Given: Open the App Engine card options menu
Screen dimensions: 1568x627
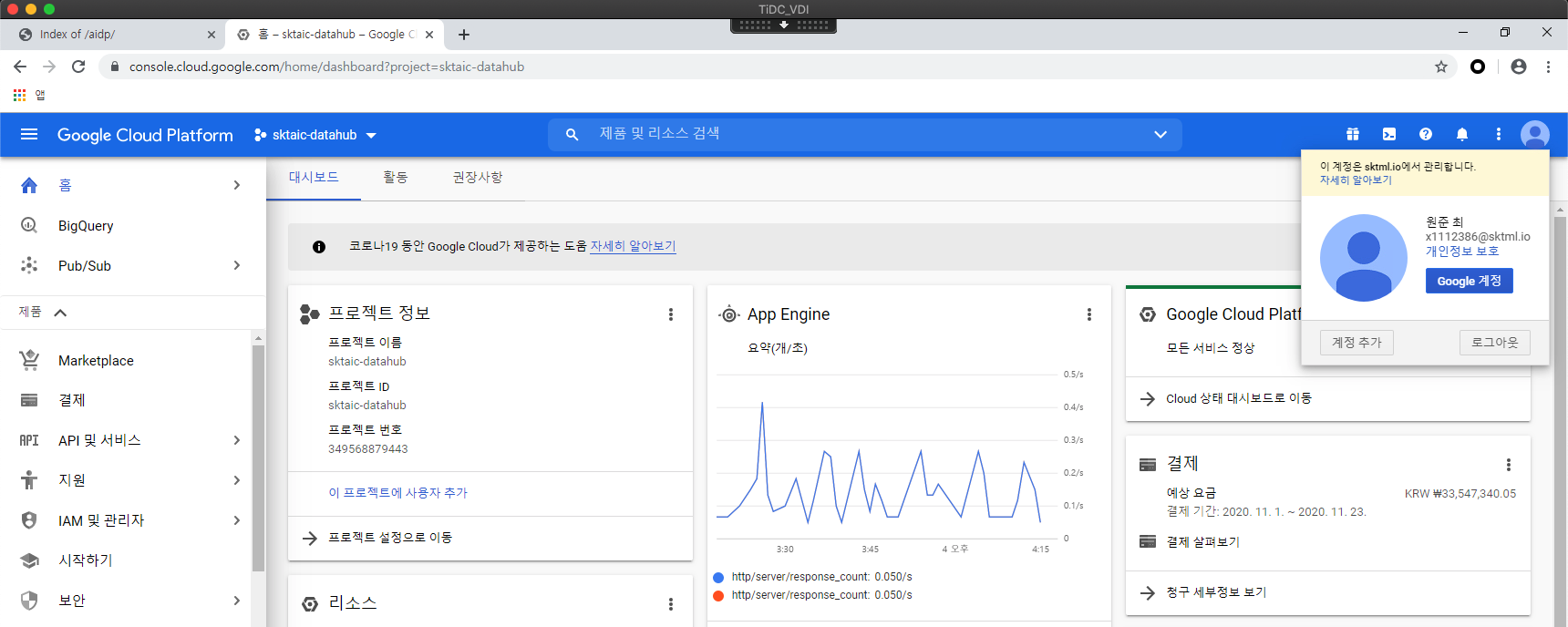Looking at the screenshot, I should [1088, 314].
